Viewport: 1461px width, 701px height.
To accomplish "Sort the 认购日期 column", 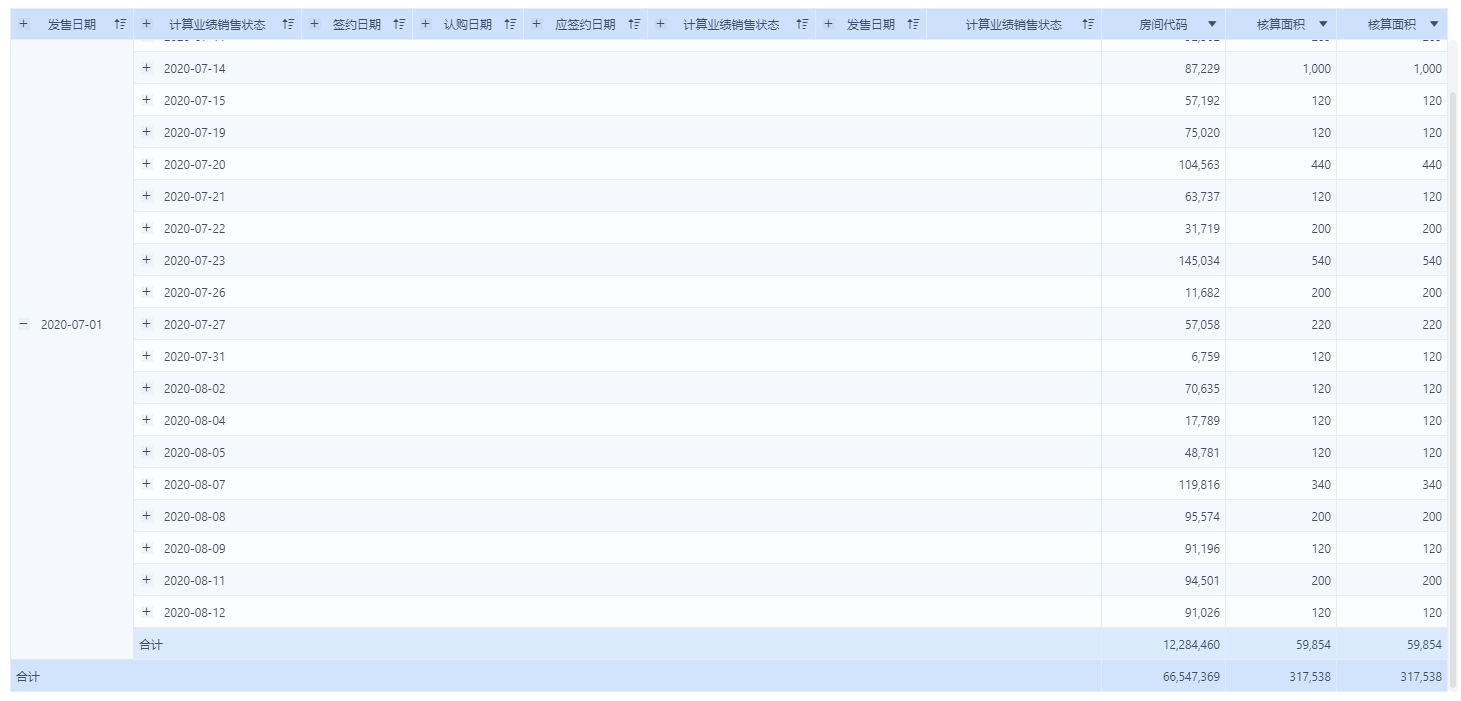I will pyautogui.click(x=510, y=24).
